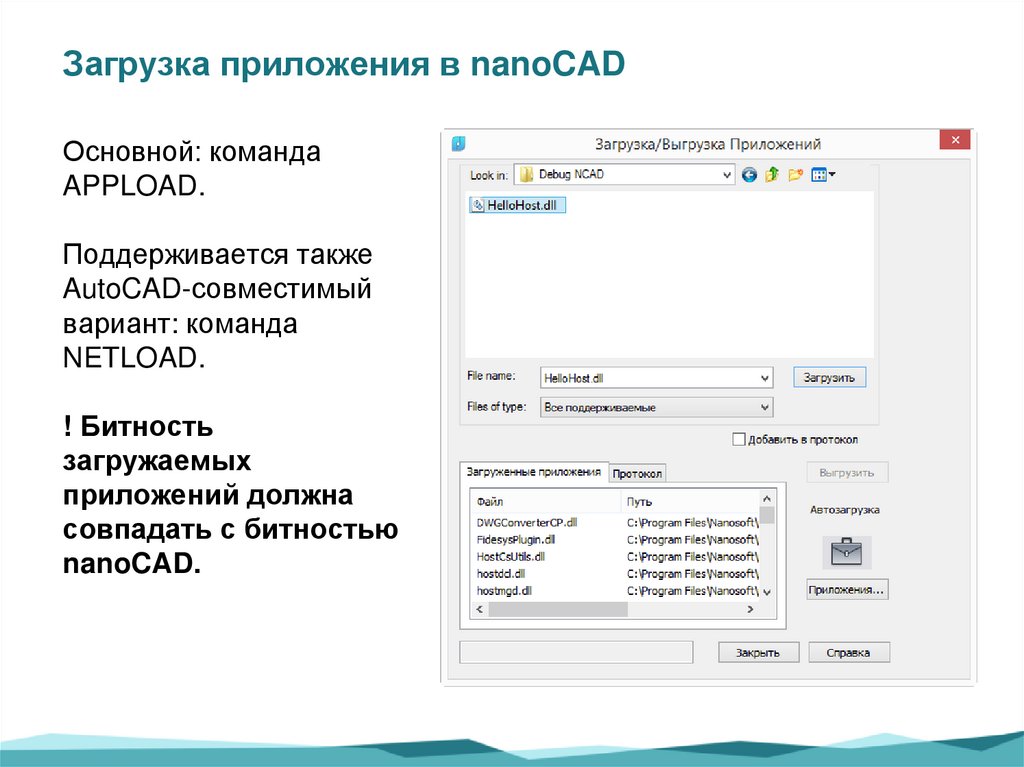Select HostCsUtils.dll in loaded list
The height and width of the screenshot is (767, 1024).
(x=511, y=557)
